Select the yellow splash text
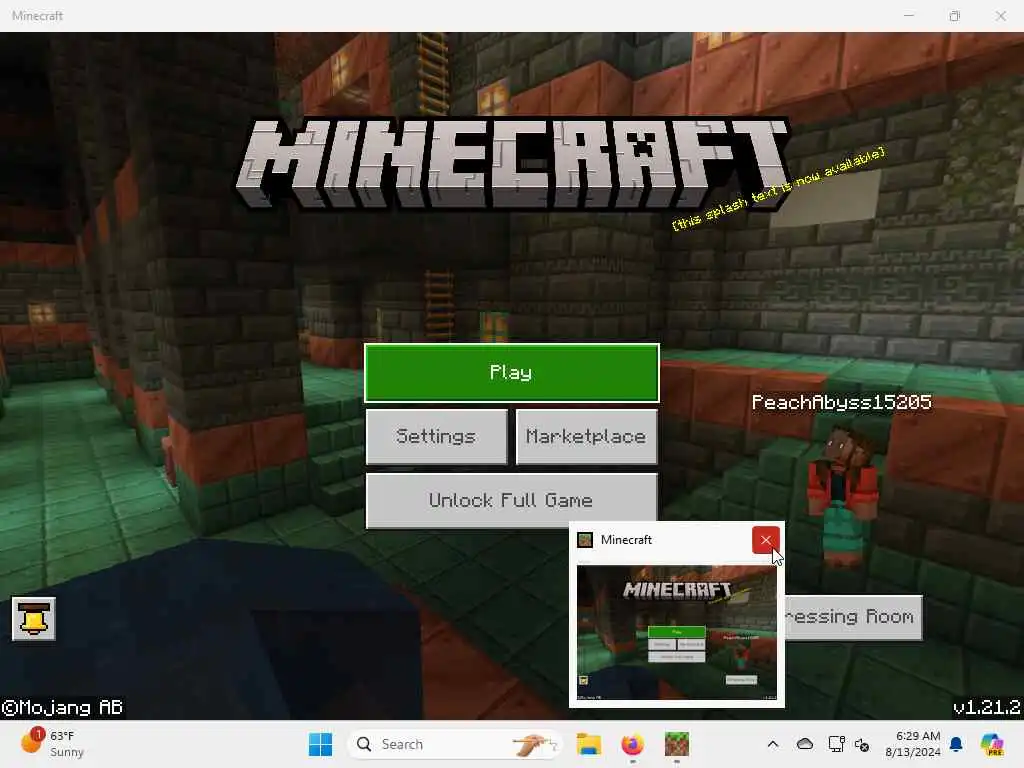 point(778,188)
